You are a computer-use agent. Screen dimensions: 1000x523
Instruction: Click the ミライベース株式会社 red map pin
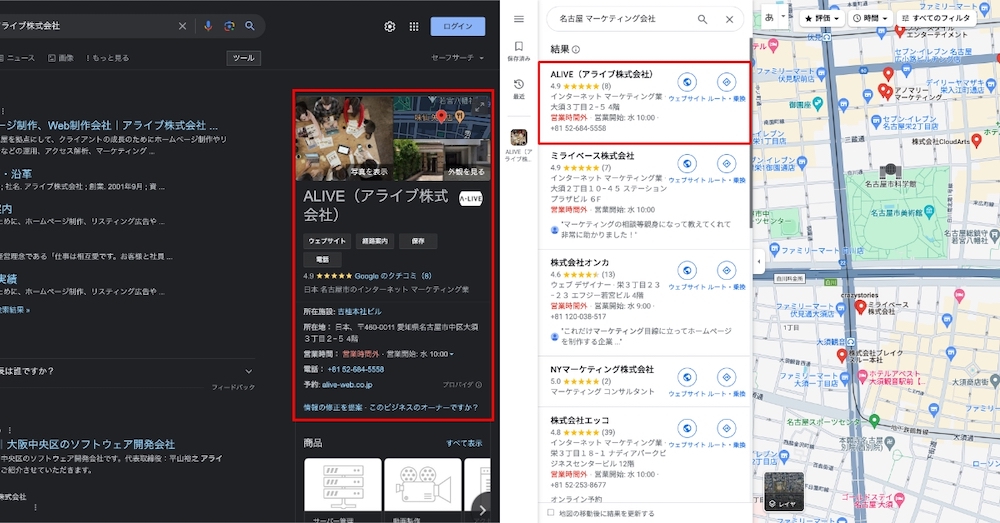point(860,307)
